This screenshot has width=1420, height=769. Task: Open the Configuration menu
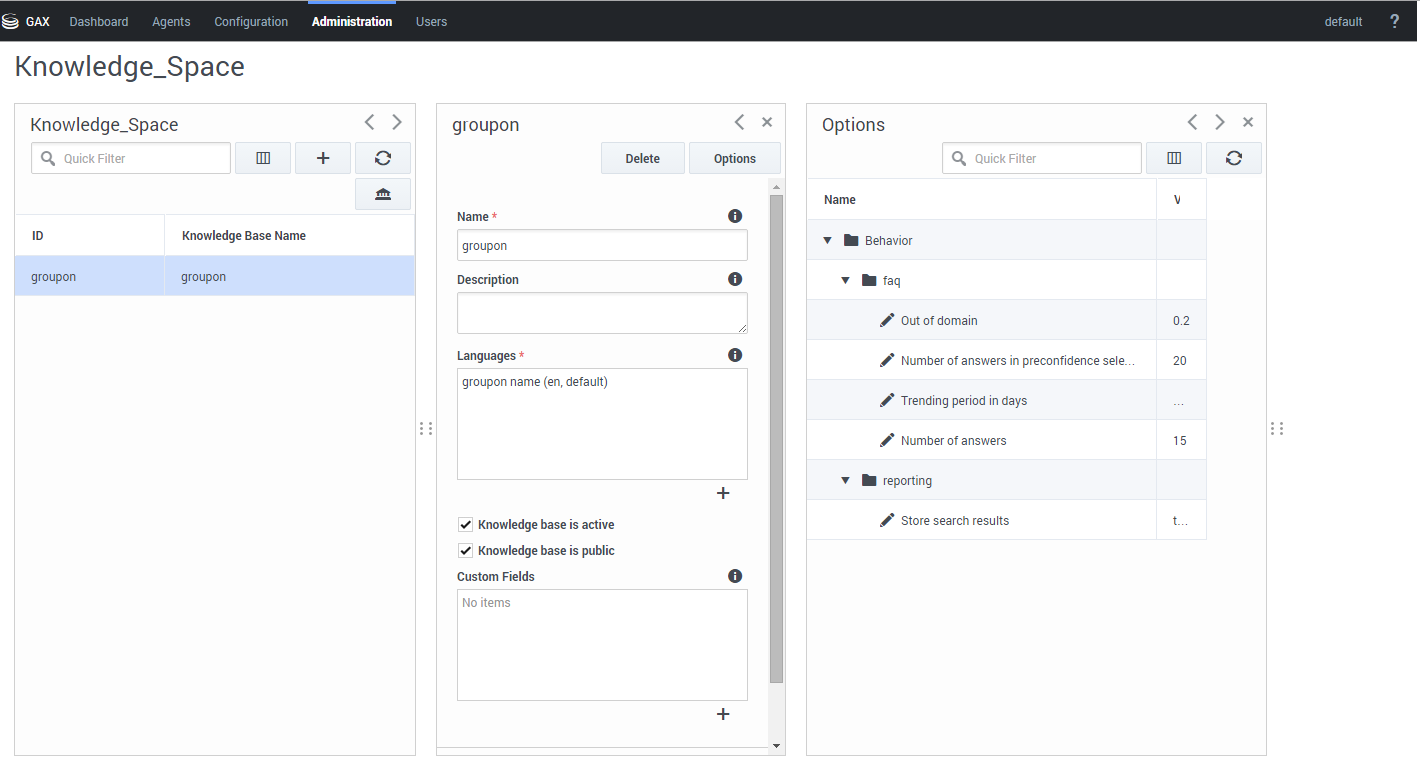(x=251, y=21)
